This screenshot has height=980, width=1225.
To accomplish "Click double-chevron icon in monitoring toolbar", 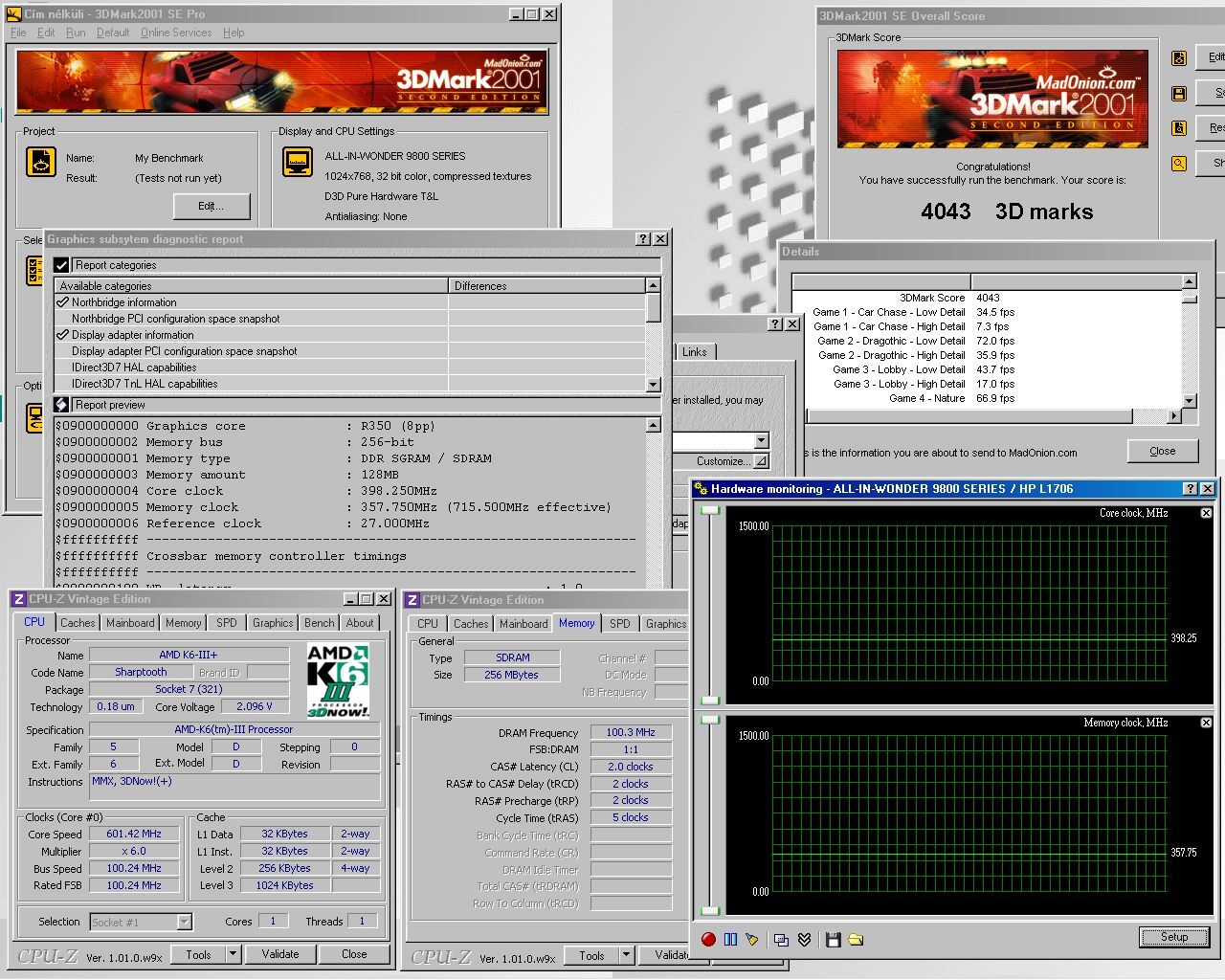I will coord(804,940).
